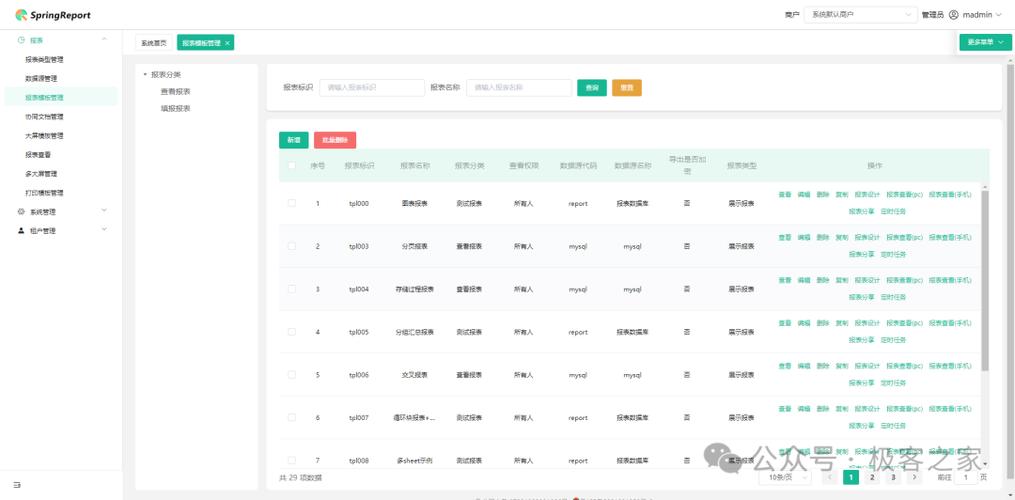1015x500 pixels.
Task: Switch to the 系统首页 tab
Action: (154, 43)
